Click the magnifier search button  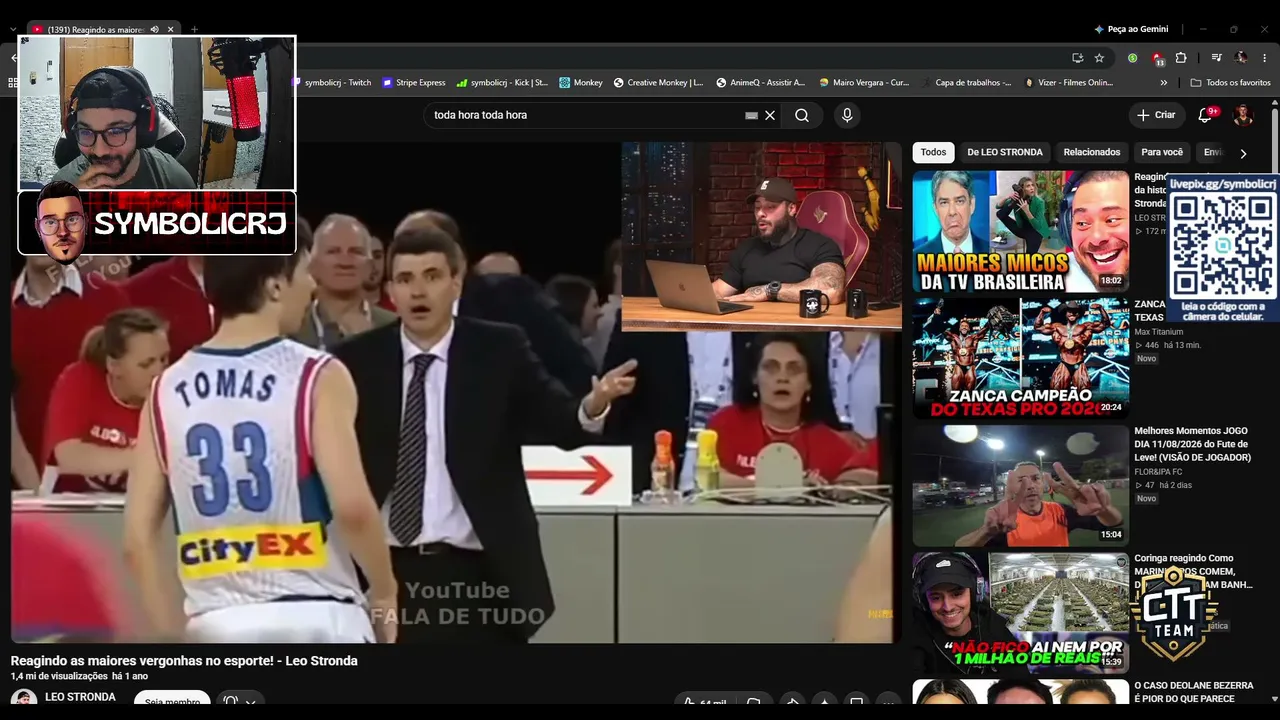point(802,115)
